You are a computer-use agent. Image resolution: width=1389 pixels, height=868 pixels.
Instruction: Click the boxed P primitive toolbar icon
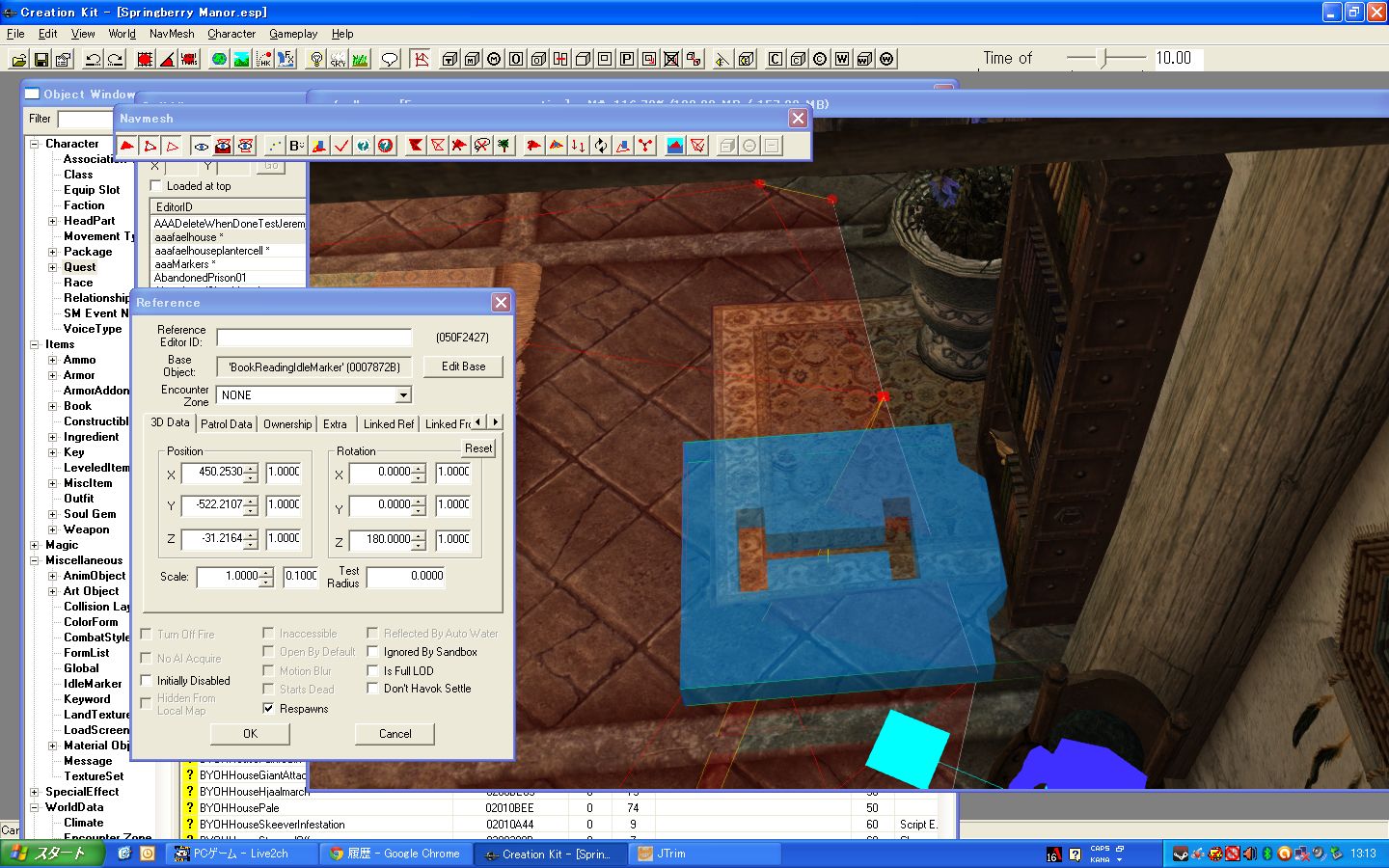(x=627, y=59)
